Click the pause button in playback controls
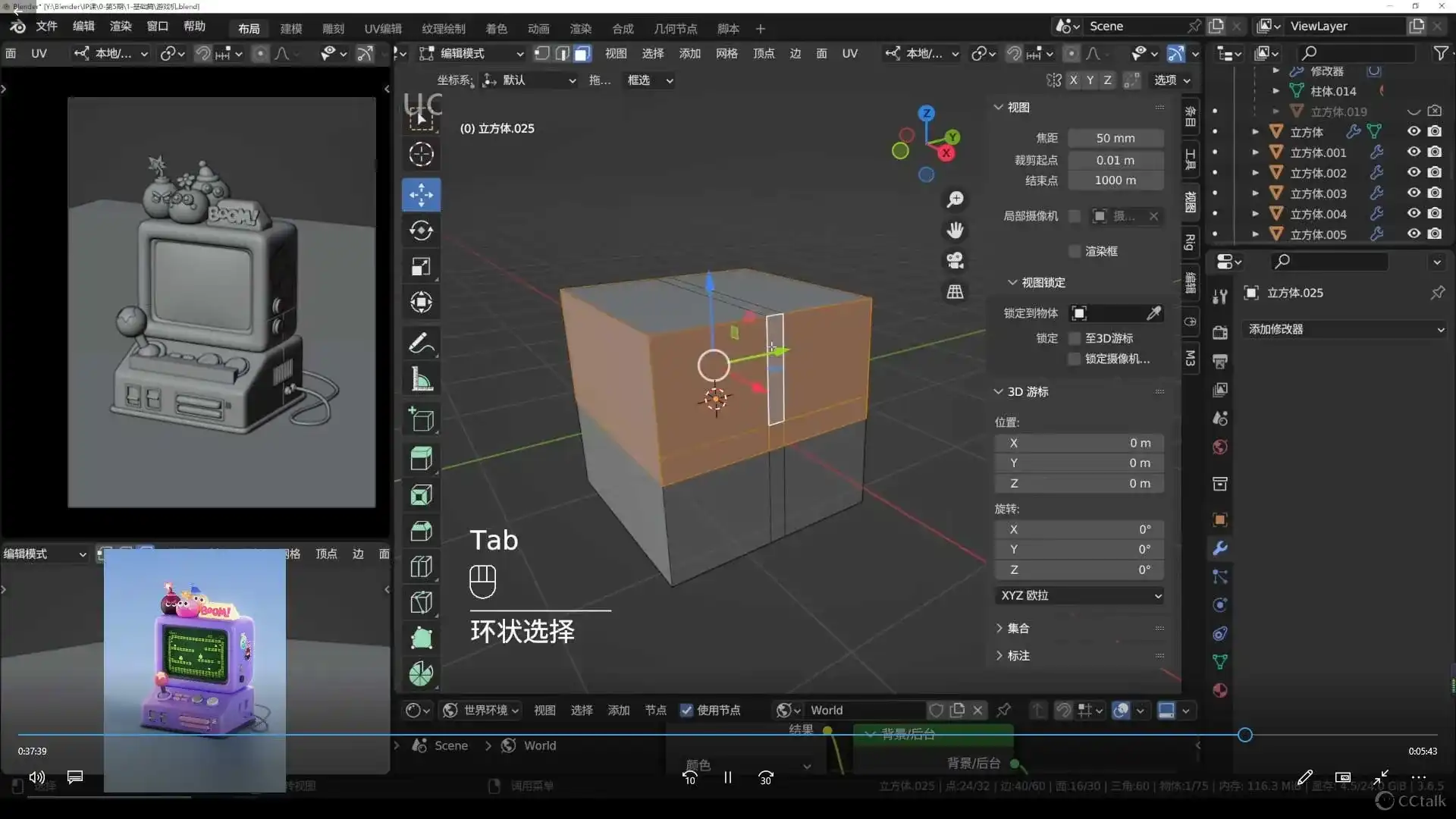Image resolution: width=1456 pixels, height=819 pixels. pyautogui.click(x=726, y=777)
